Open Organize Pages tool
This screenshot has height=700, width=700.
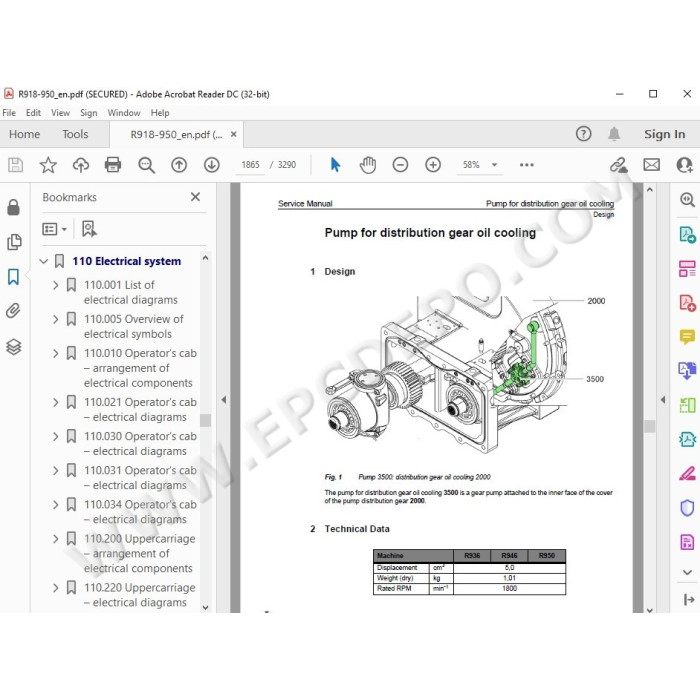click(x=687, y=269)
